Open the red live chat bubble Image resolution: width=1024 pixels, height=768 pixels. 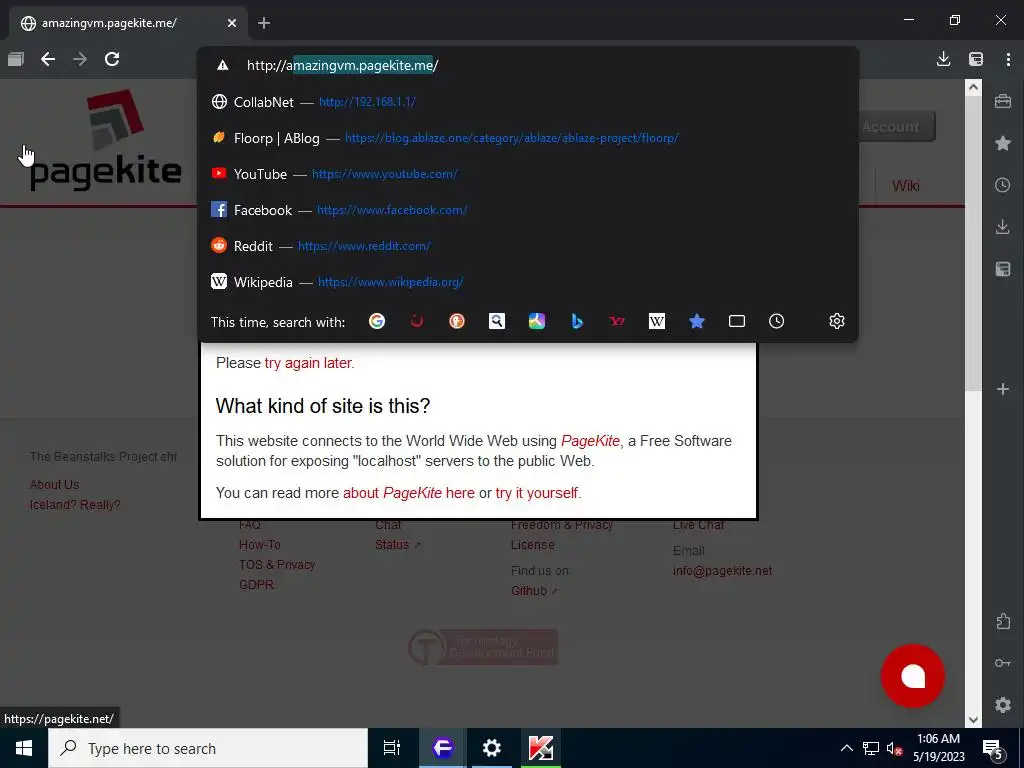[912, 676]
